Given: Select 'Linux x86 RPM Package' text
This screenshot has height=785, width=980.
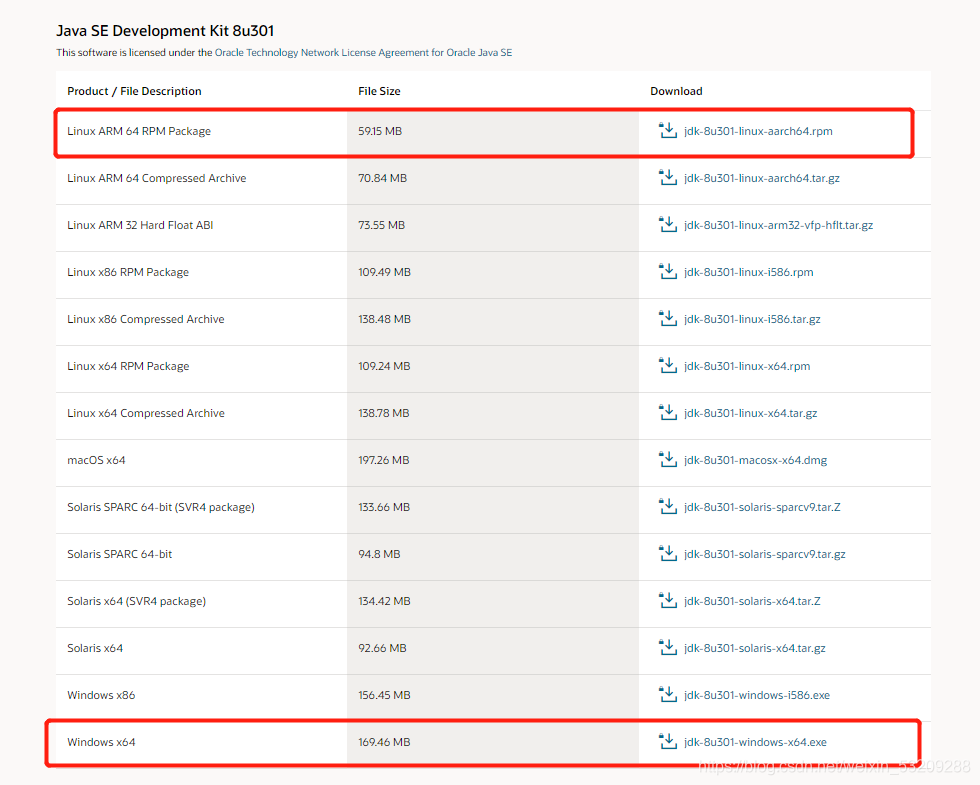Looking at the screenshot, I should coord(128,272).
